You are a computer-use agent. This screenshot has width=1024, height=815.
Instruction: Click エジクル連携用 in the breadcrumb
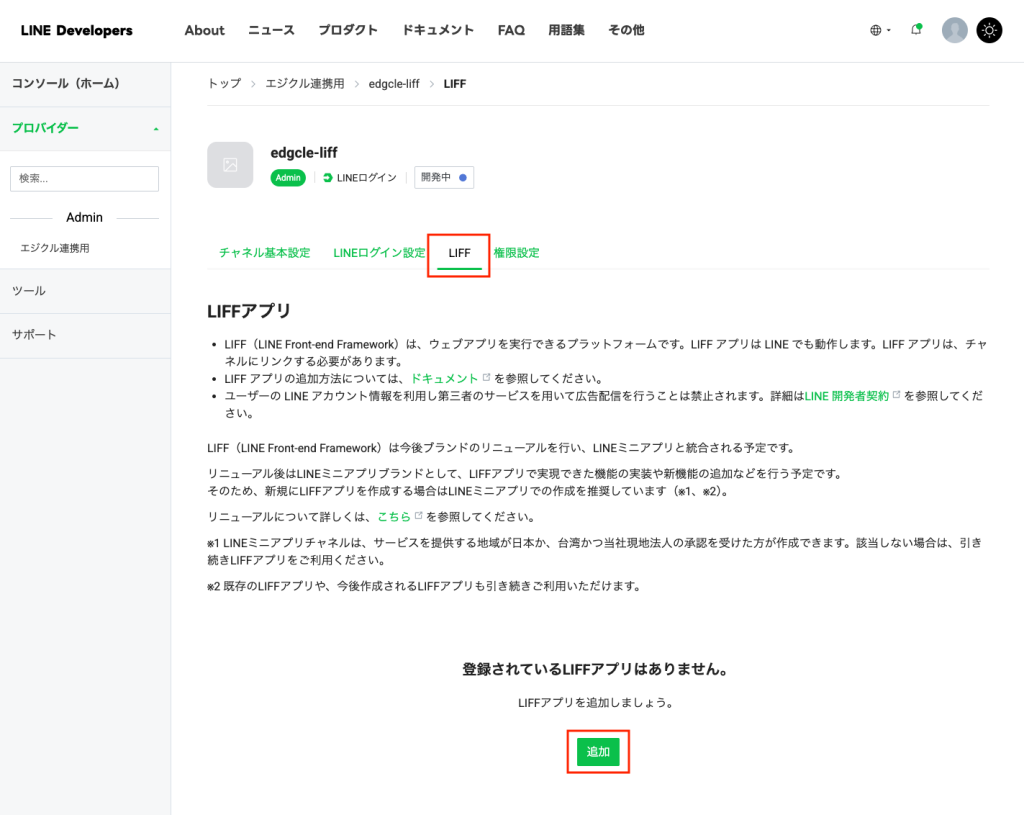click(x=304, y=84)
